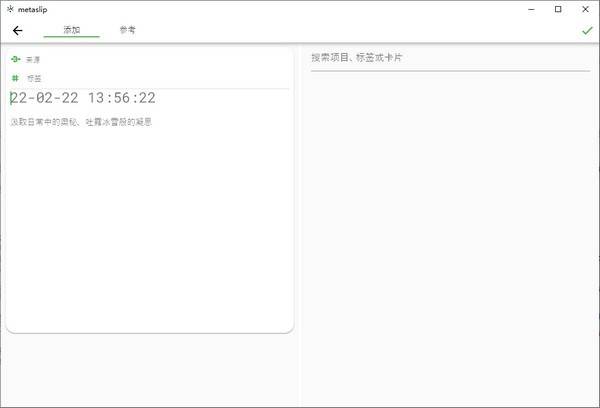Confirm the card with the green checkmark
The image size is (600, 408).
pos(587,31)
